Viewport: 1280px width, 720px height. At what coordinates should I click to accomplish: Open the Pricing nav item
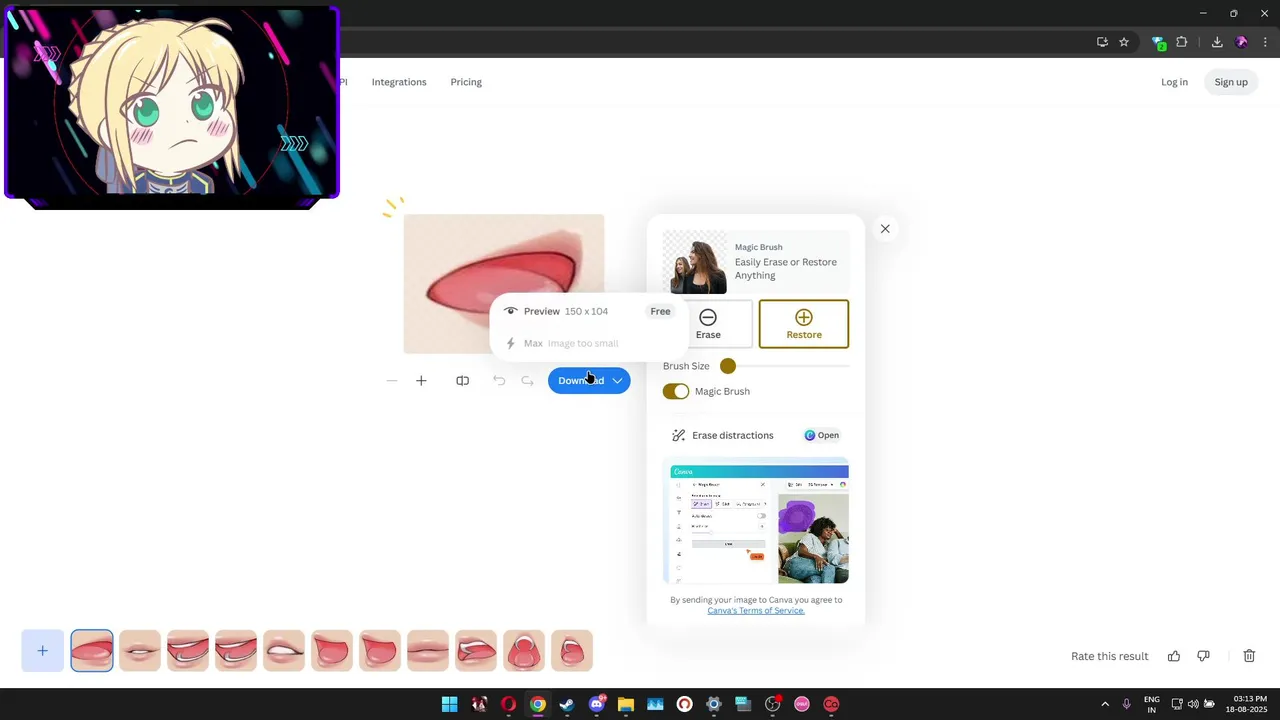[x=466, y=82]
